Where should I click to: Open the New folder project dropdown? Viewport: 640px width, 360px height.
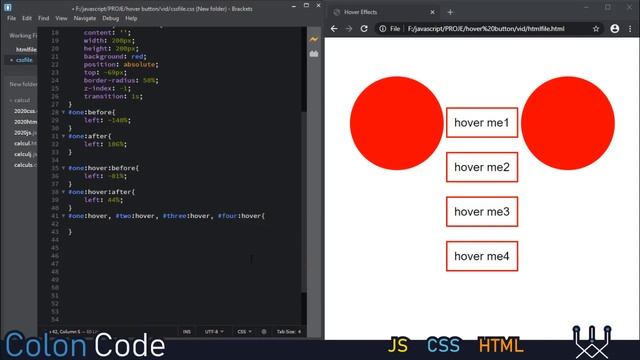[x=23, y=84]
